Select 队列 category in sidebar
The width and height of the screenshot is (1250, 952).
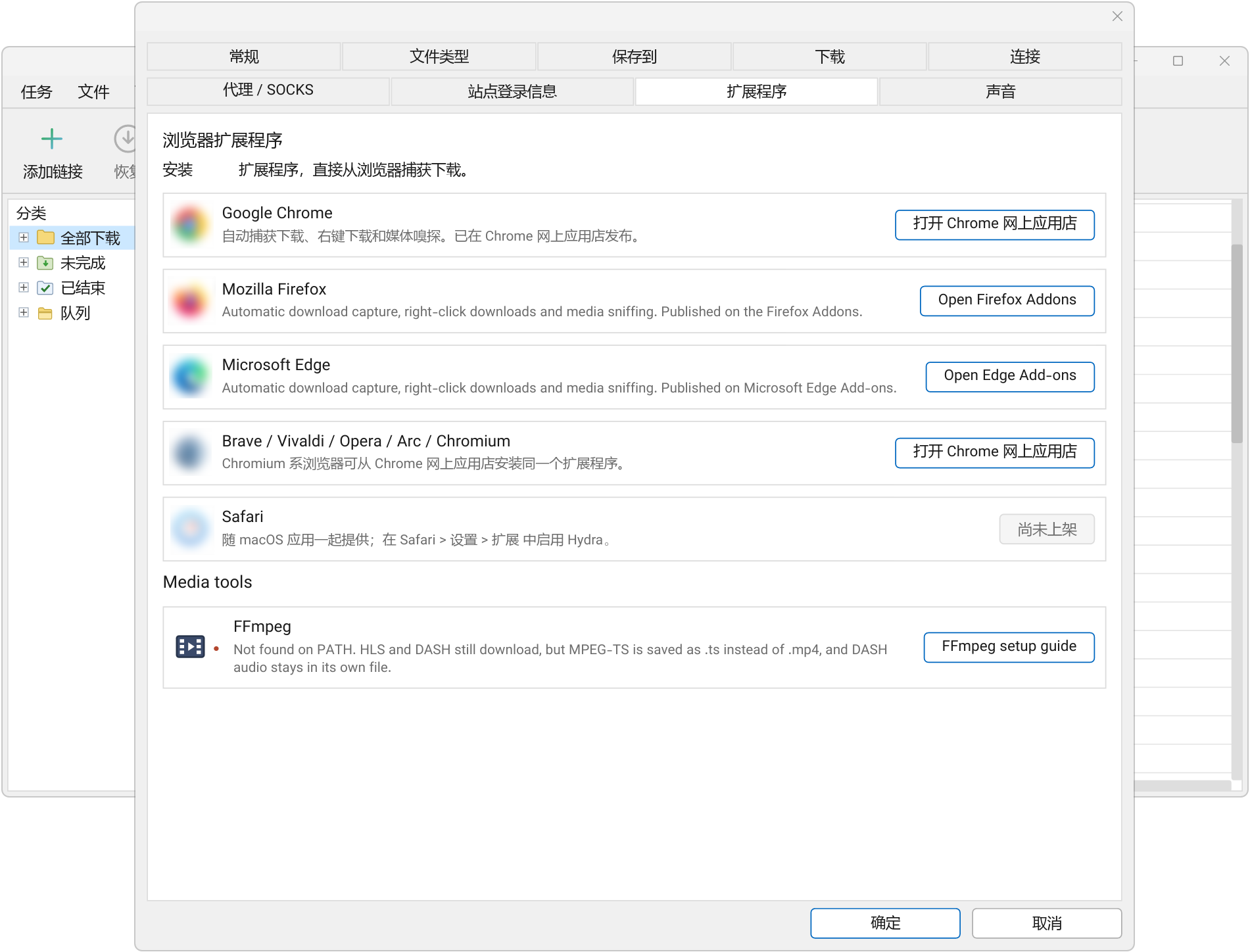coord(75,313)
